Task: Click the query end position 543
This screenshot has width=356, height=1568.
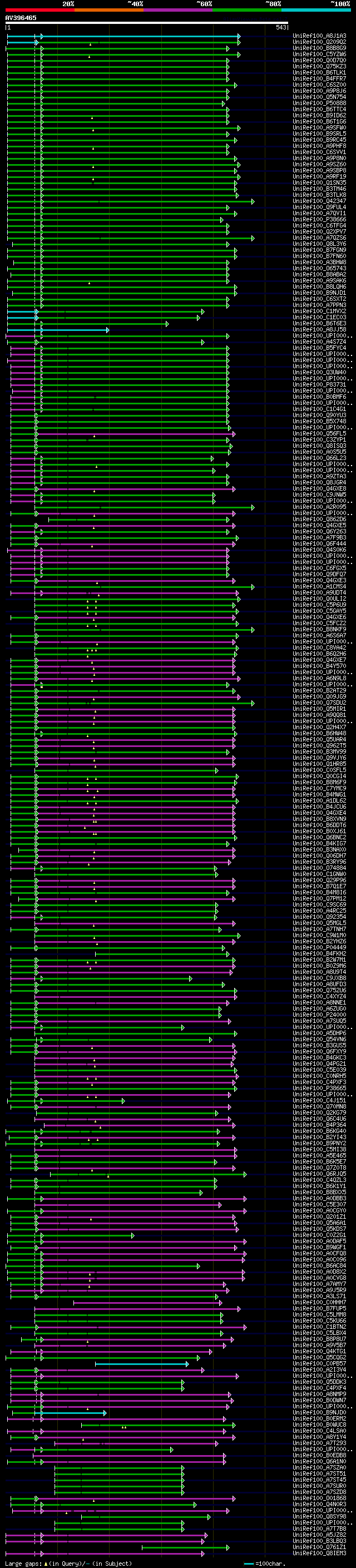Action: pos(280,27)
